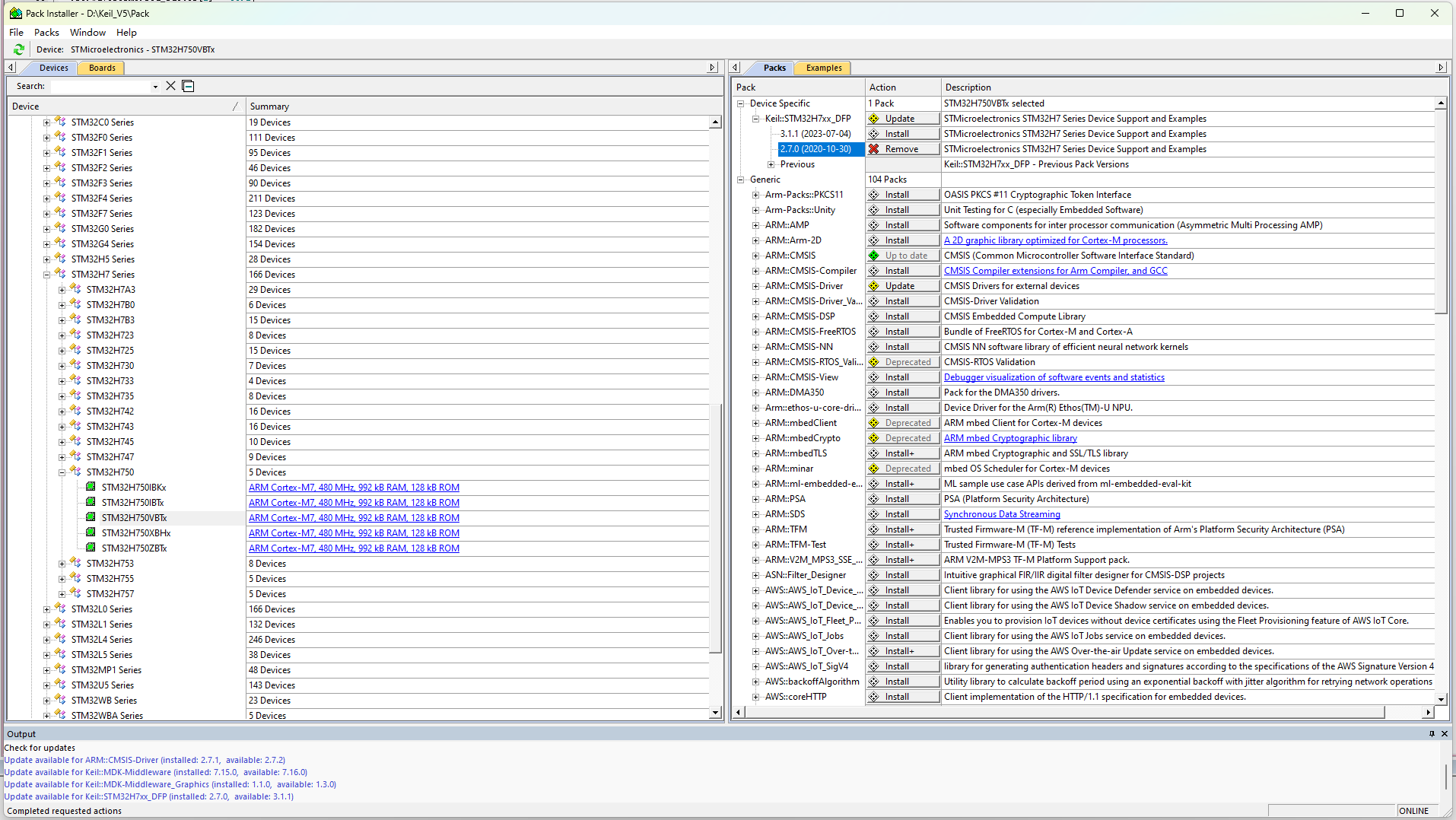1456x820 pixels.
Task: Click the Summary column header
Action: (484, 106)
